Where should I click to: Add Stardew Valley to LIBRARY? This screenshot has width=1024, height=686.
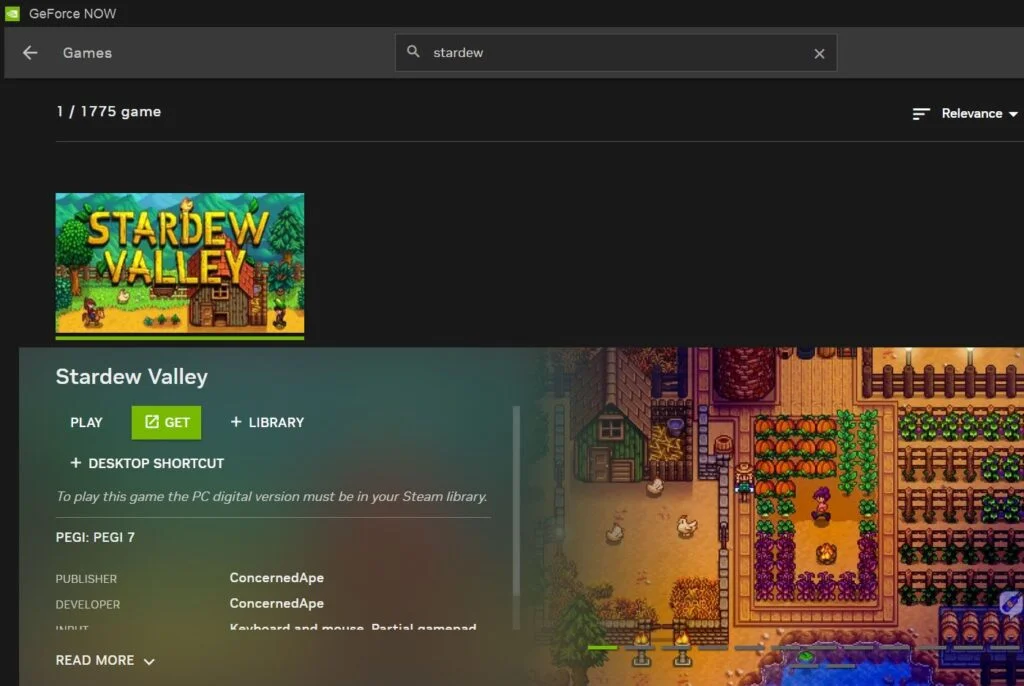click(x=267, y=423)
